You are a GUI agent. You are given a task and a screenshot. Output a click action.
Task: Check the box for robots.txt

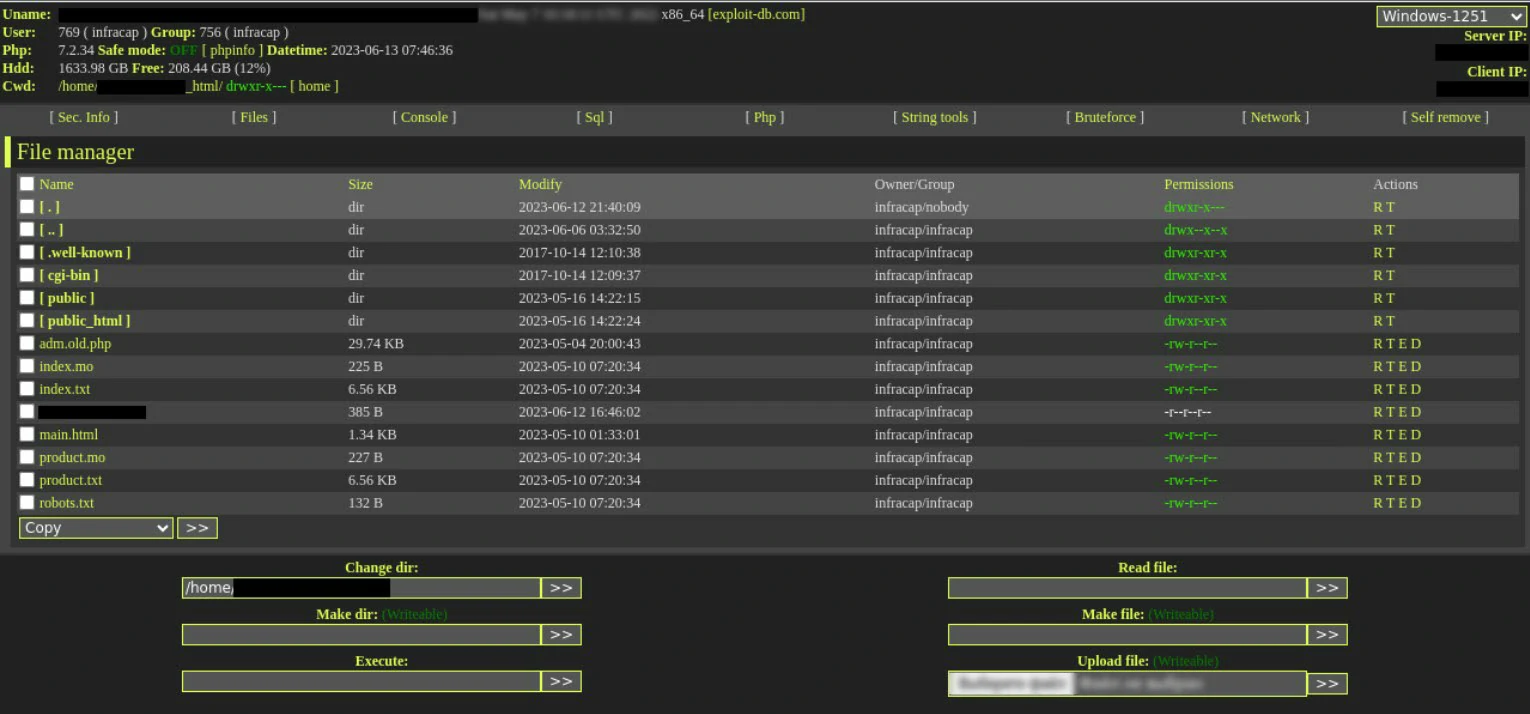[x=27, y=503]
